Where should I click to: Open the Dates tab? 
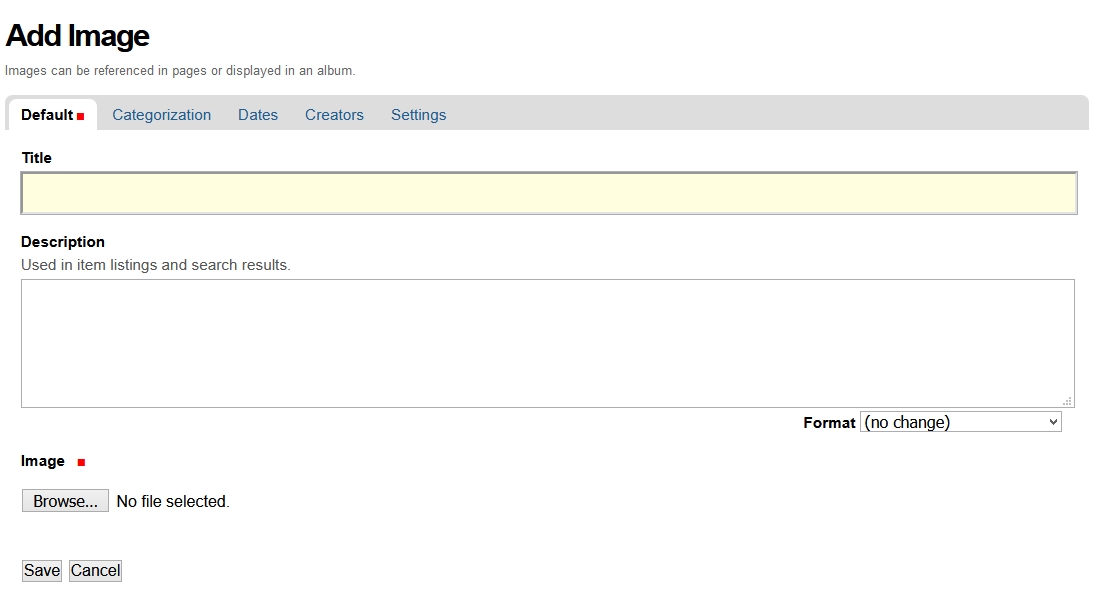tap(258, 115)
